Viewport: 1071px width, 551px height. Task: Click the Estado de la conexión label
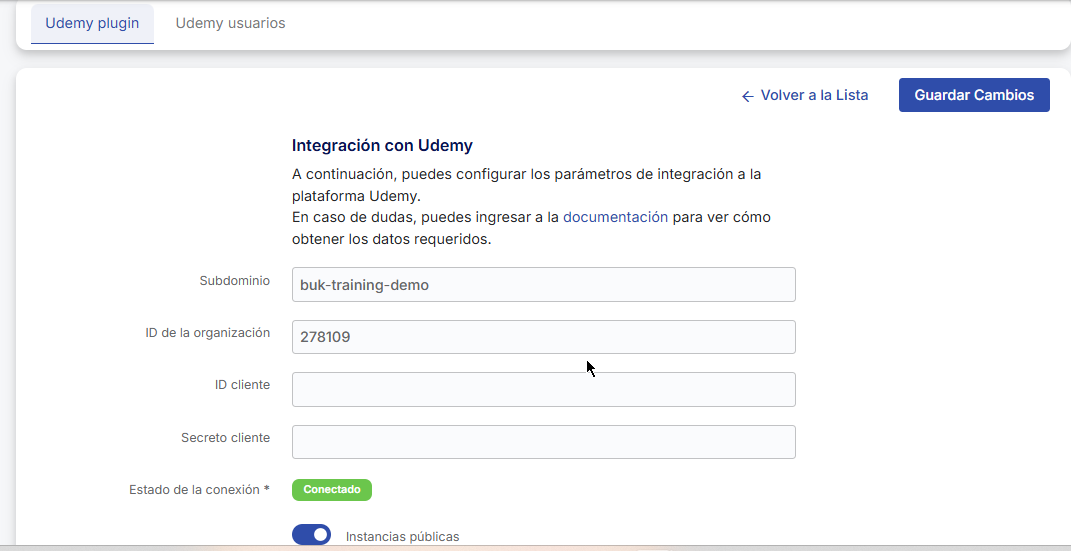199,490
